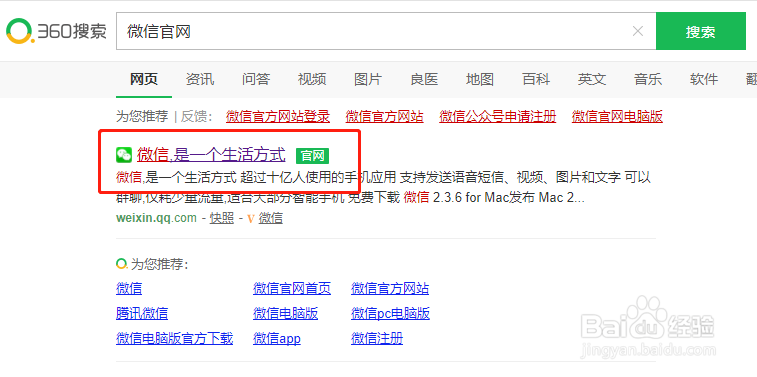Click the 官网 badge beside the WeChat result

click(x=312, y=155)
